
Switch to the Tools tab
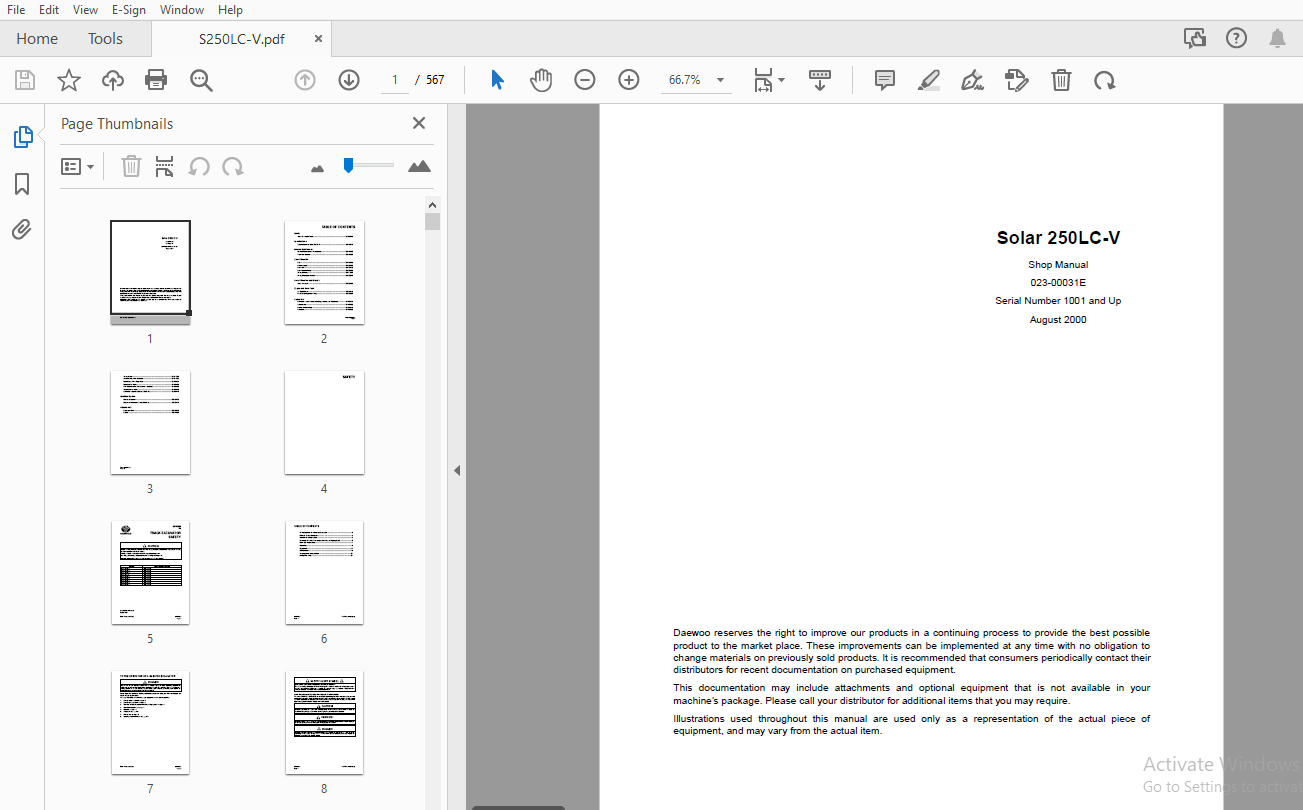click(x=105, y=38)
